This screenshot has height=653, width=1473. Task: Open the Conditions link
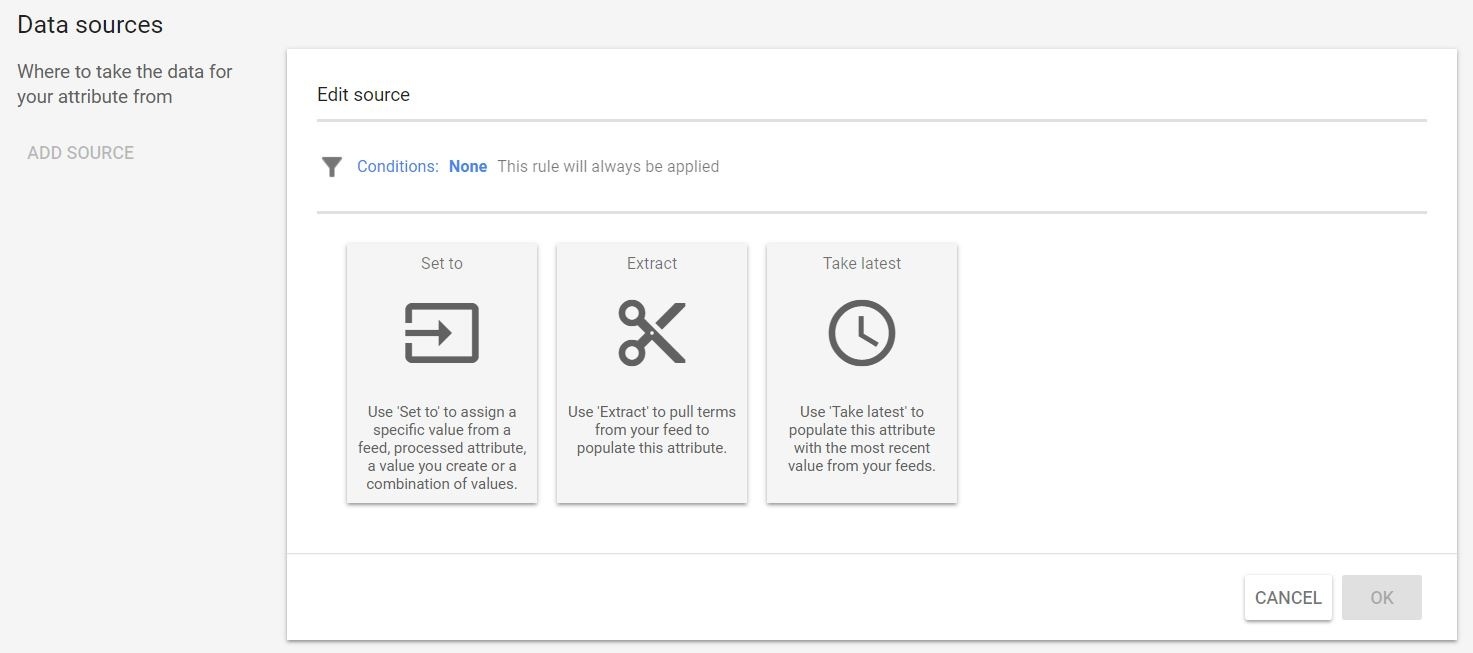(397, 167)
